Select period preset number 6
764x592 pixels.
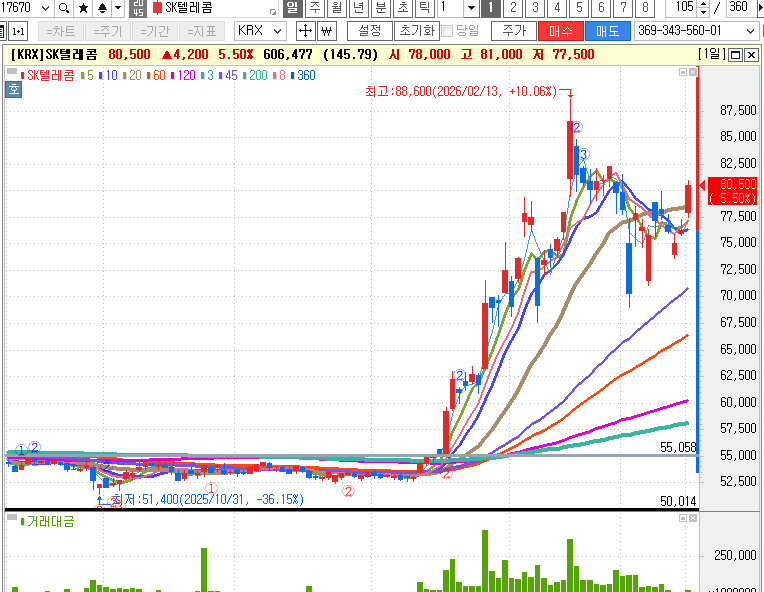point(601,8)
